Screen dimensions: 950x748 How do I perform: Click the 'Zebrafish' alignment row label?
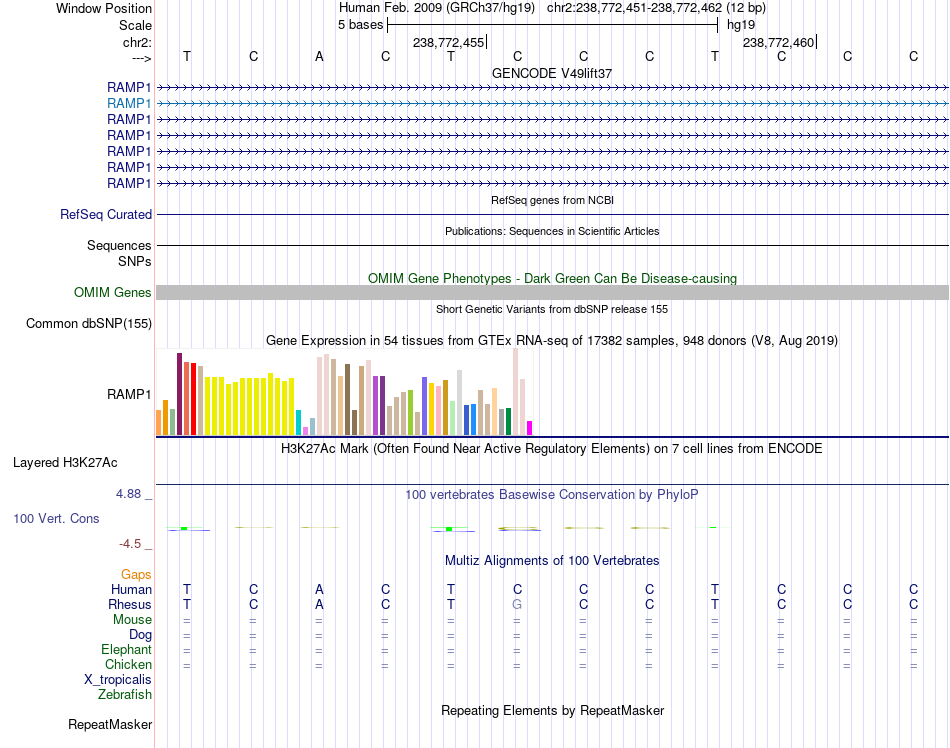tap(125, 695)
